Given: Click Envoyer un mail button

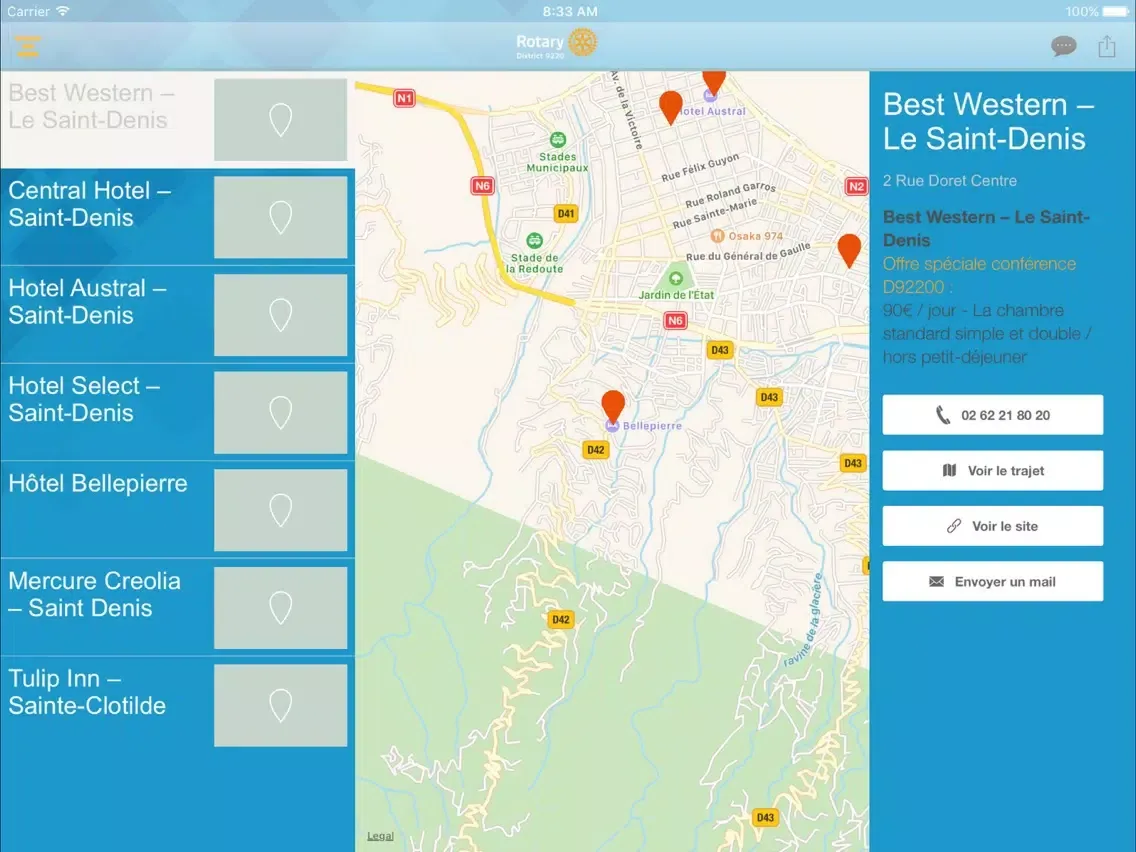Looking at the screenshot, I should pyautogui.click(x=993, y=582).
